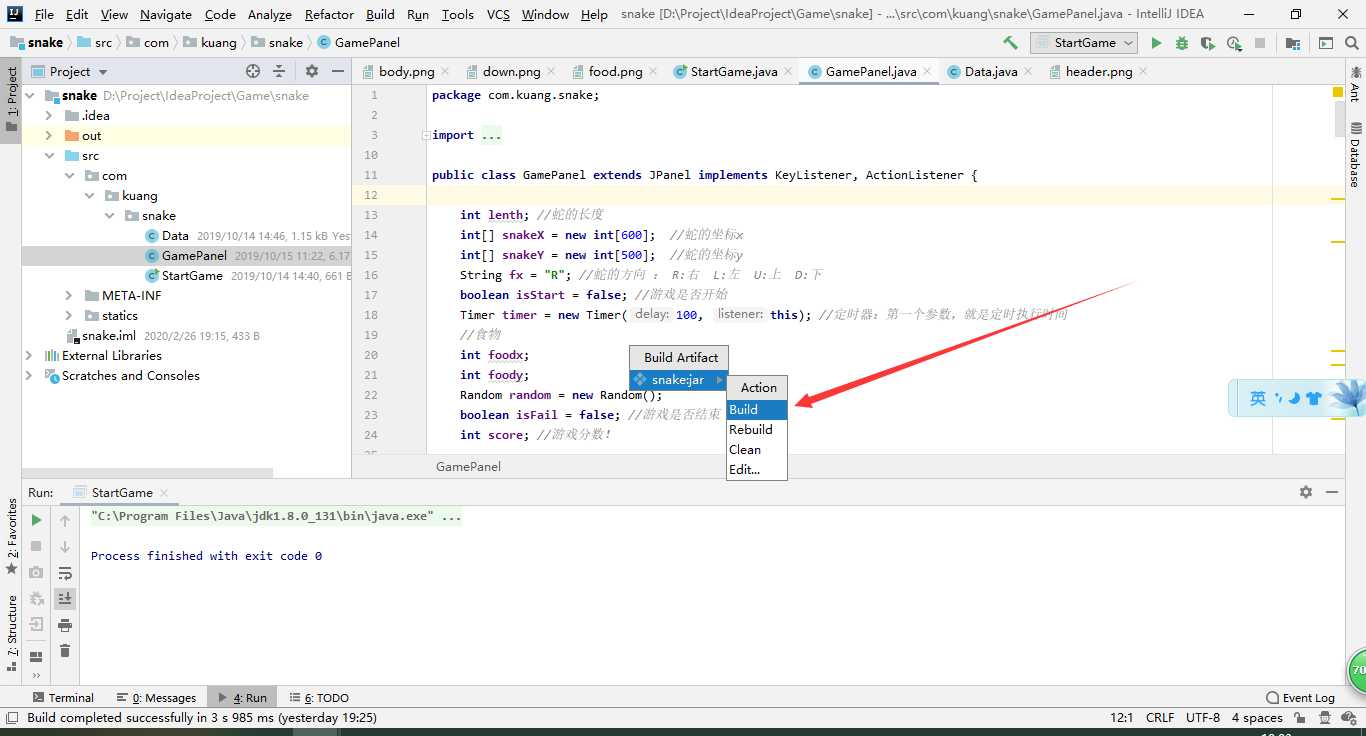The image size is (1366, 736).
Task: Open the StartGame run configuration dropdown
Action: (x=1084, y=43)
